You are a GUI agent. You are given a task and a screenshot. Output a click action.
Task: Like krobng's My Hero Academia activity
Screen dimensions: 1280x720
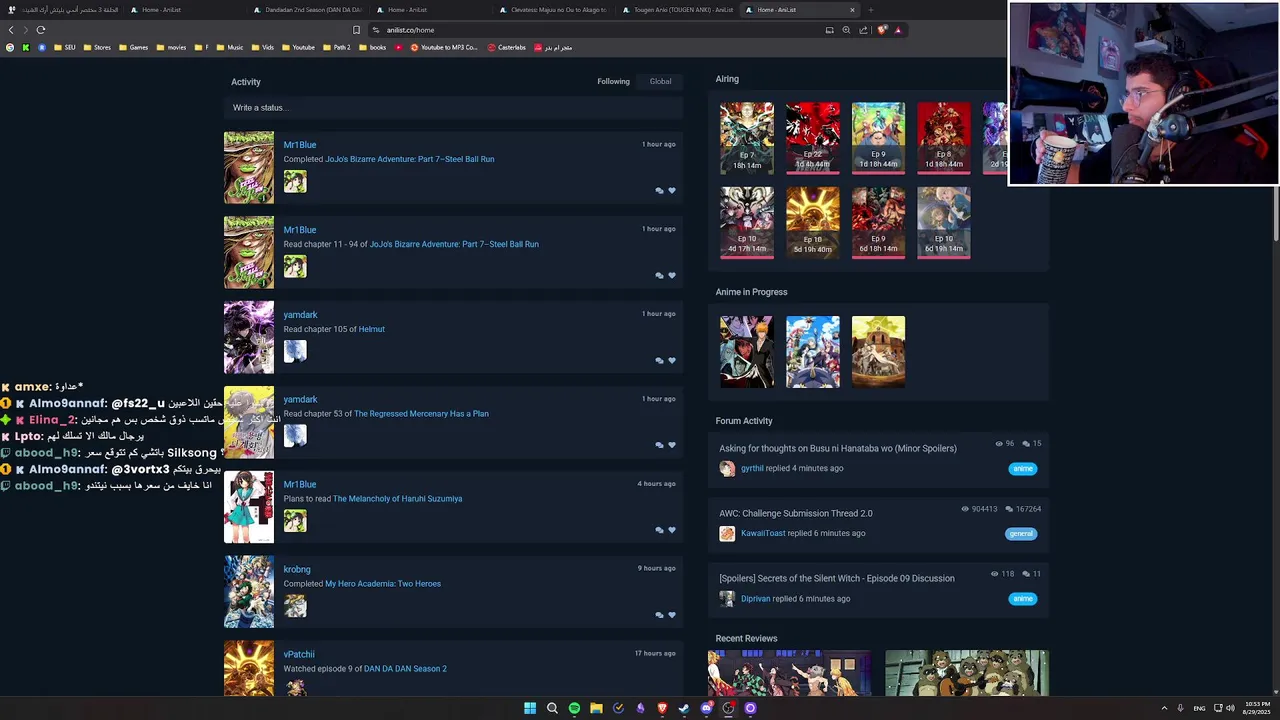(672, 615)
